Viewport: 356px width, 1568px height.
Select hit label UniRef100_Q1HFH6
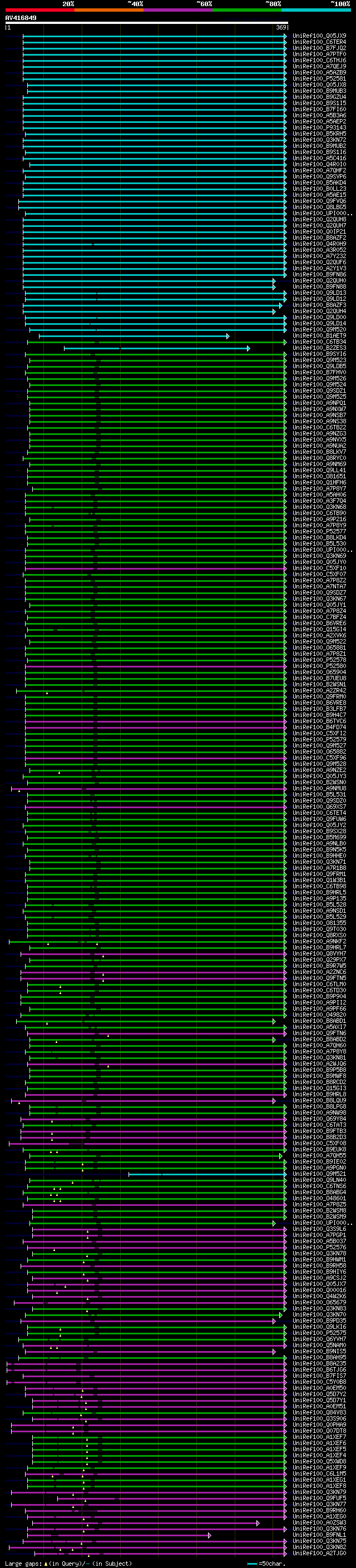tap(319, 483)
